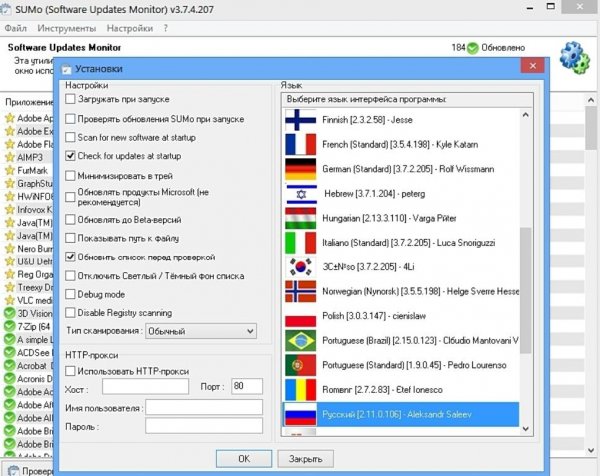
Task: Enable Использовать HTTP-прокси checkbox
Action: (x=70, y=371)
